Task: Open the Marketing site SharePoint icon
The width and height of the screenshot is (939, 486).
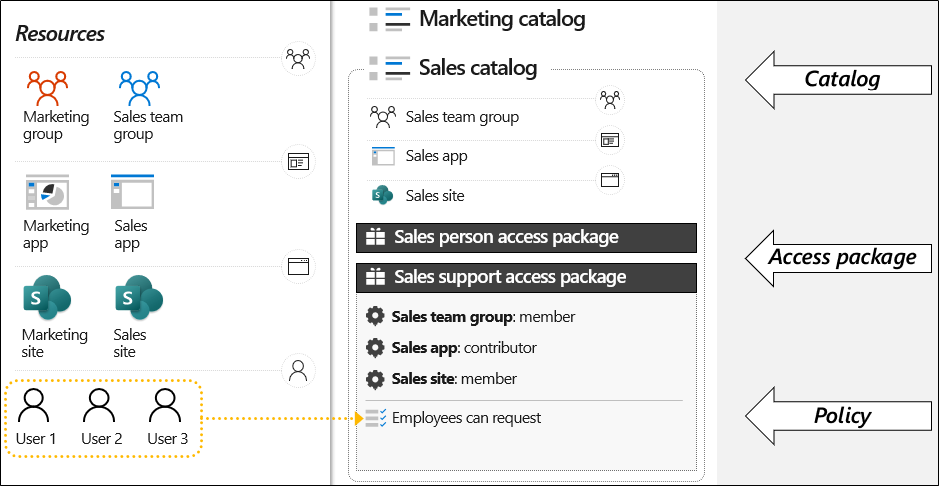Action: (46, 298)
